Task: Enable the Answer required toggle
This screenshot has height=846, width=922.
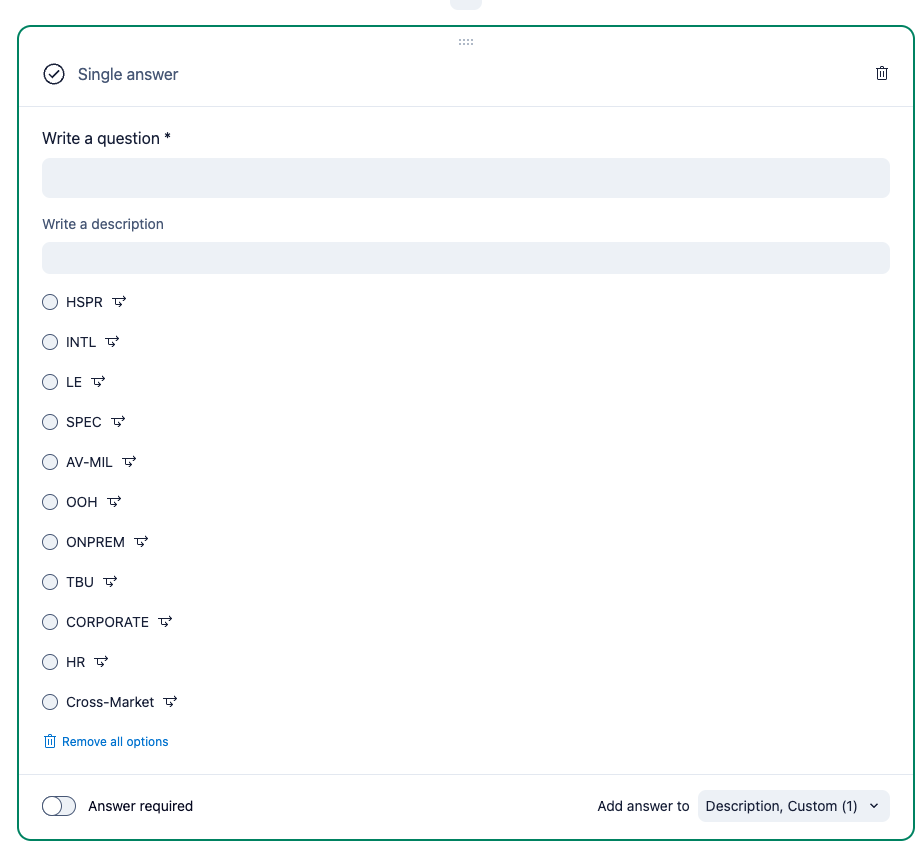Action: tap(59, 806)
